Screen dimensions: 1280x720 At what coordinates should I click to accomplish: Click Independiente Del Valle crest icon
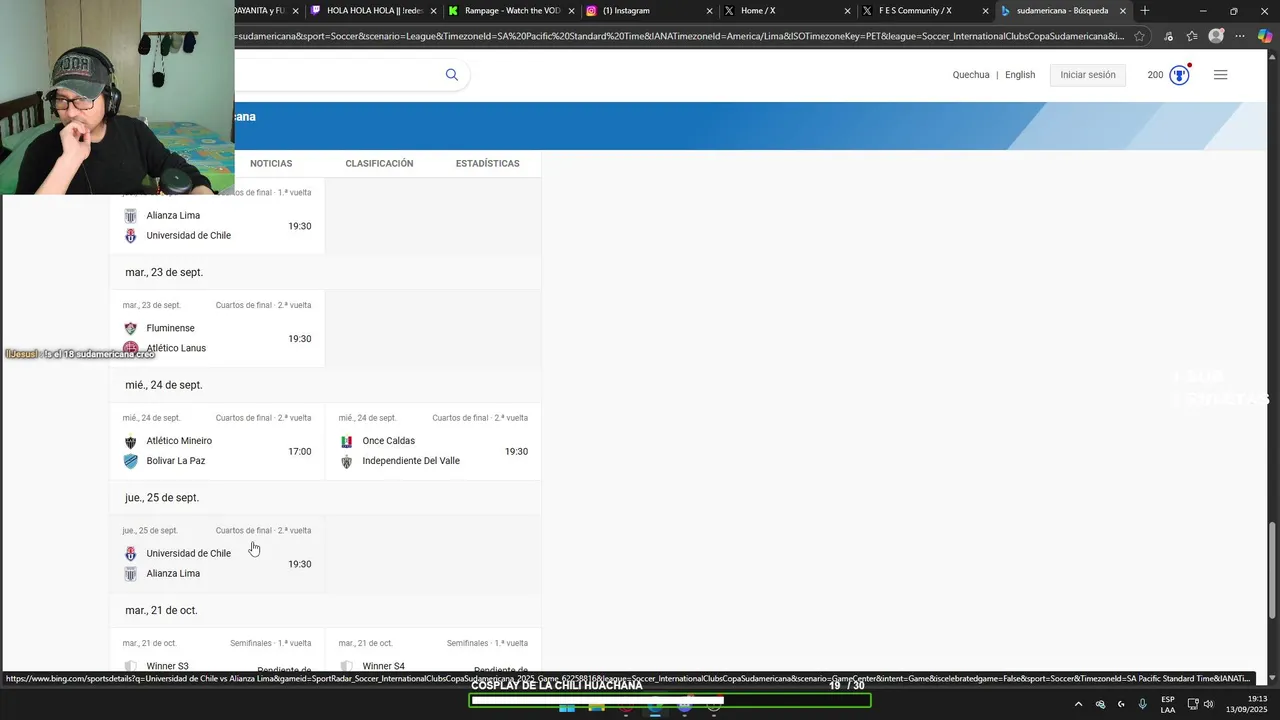(x=346, y=461)
